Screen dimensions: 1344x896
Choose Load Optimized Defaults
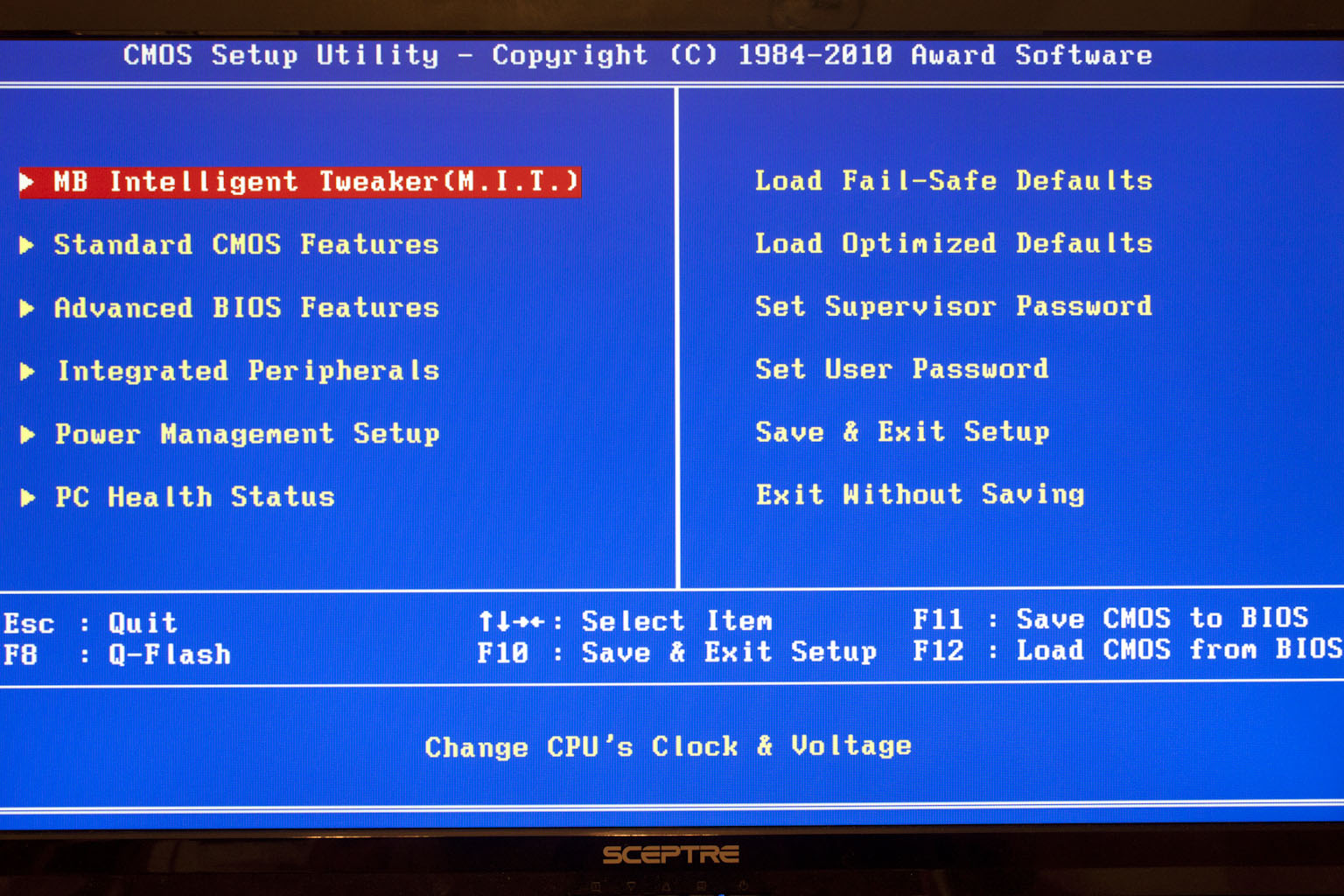pyautogui.click(x=954, y=243)
